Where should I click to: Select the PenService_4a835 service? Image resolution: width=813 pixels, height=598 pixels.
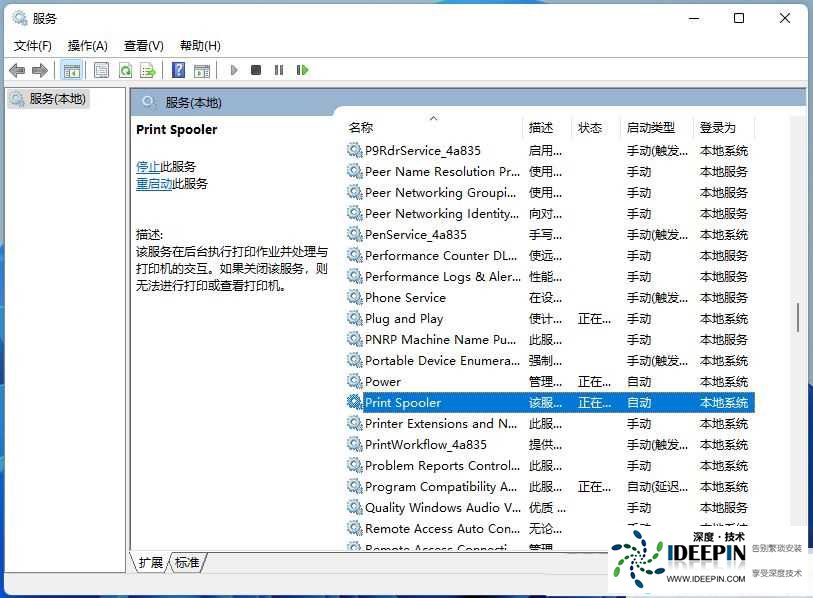[x=550, y=234]
